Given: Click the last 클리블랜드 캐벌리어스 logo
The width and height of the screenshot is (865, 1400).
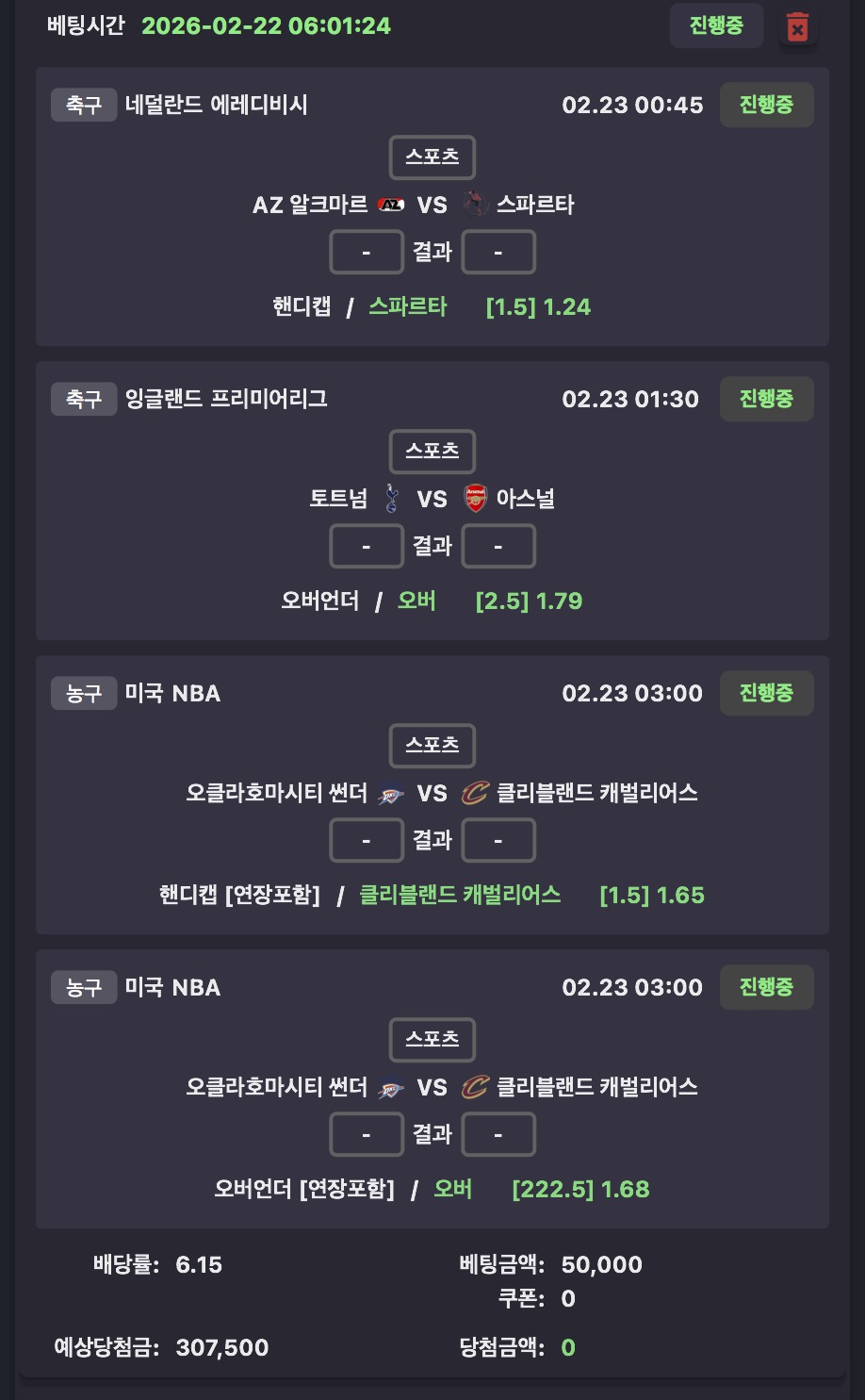Looking at the screenshot, I should (x=475, y=1088).
